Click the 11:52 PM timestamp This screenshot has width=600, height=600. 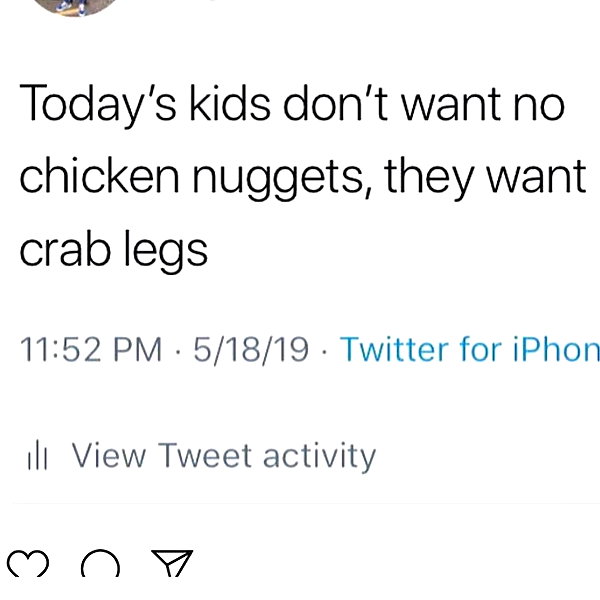(91, 349)
